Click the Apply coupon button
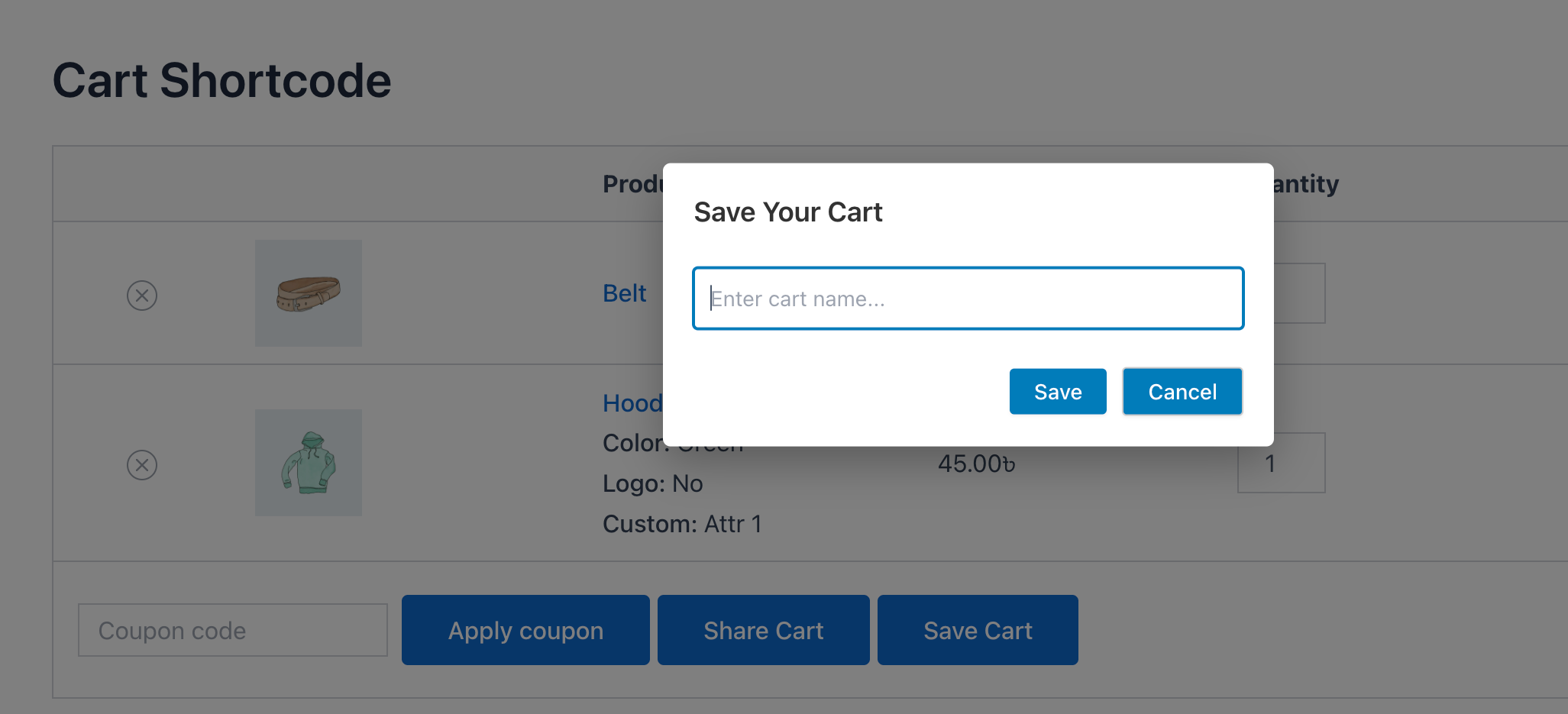The image size is (1568, 714). click(x=525, y=629)
